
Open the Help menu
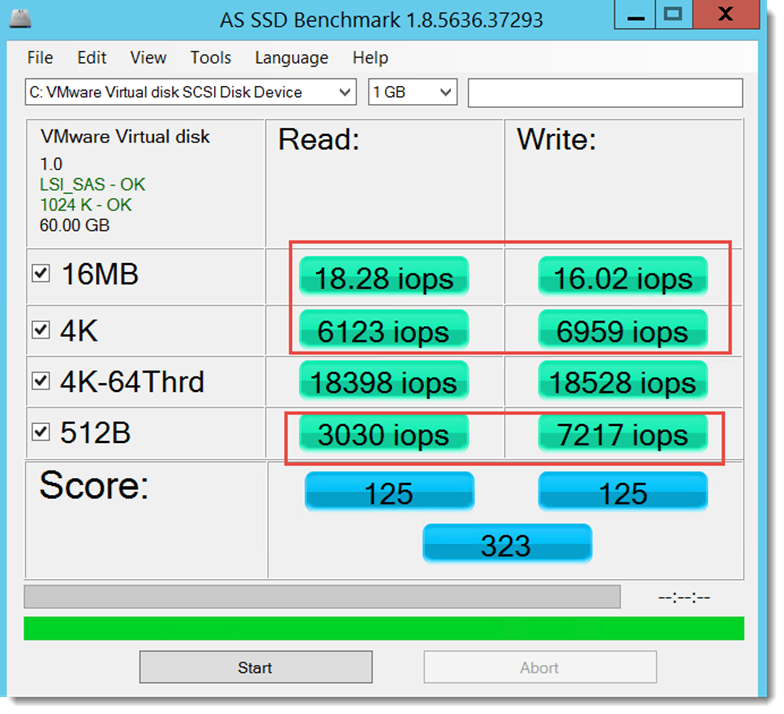click(370, 58)
